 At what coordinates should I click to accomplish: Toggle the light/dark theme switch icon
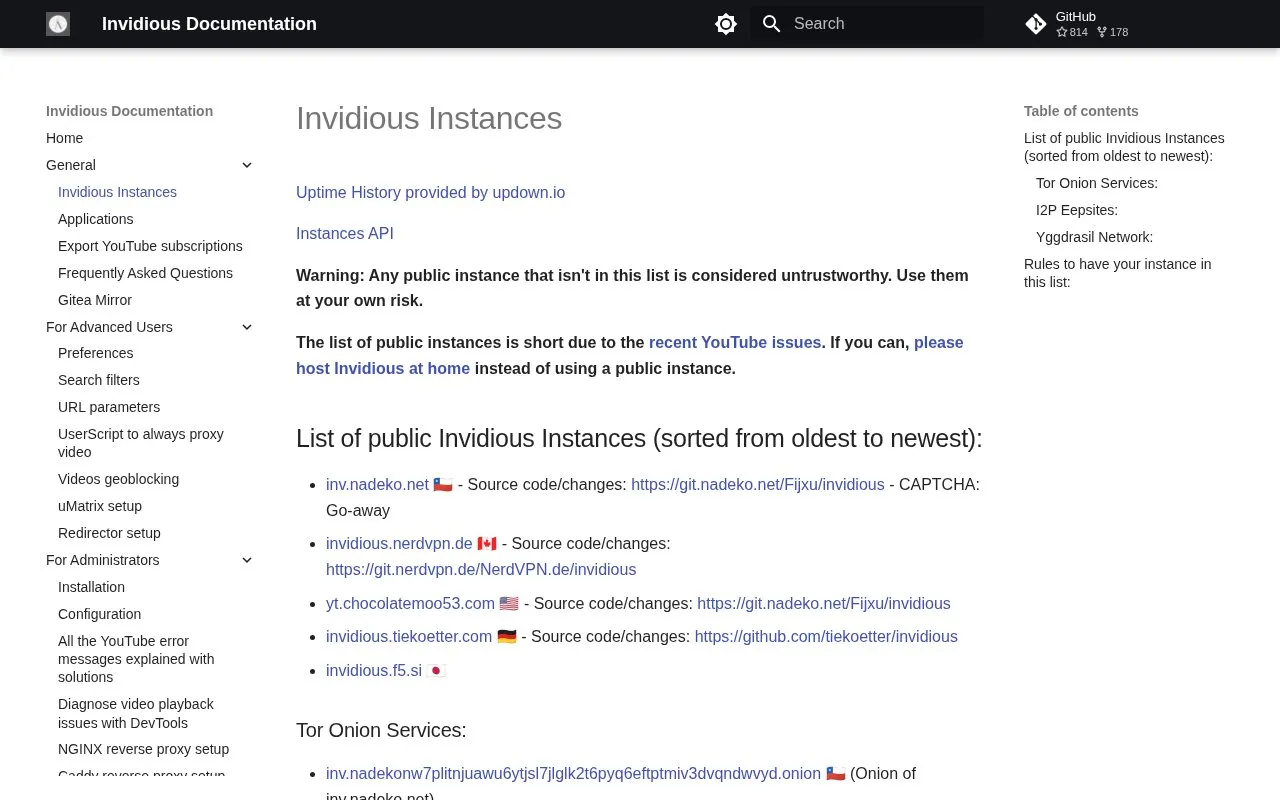click(726, 24)
